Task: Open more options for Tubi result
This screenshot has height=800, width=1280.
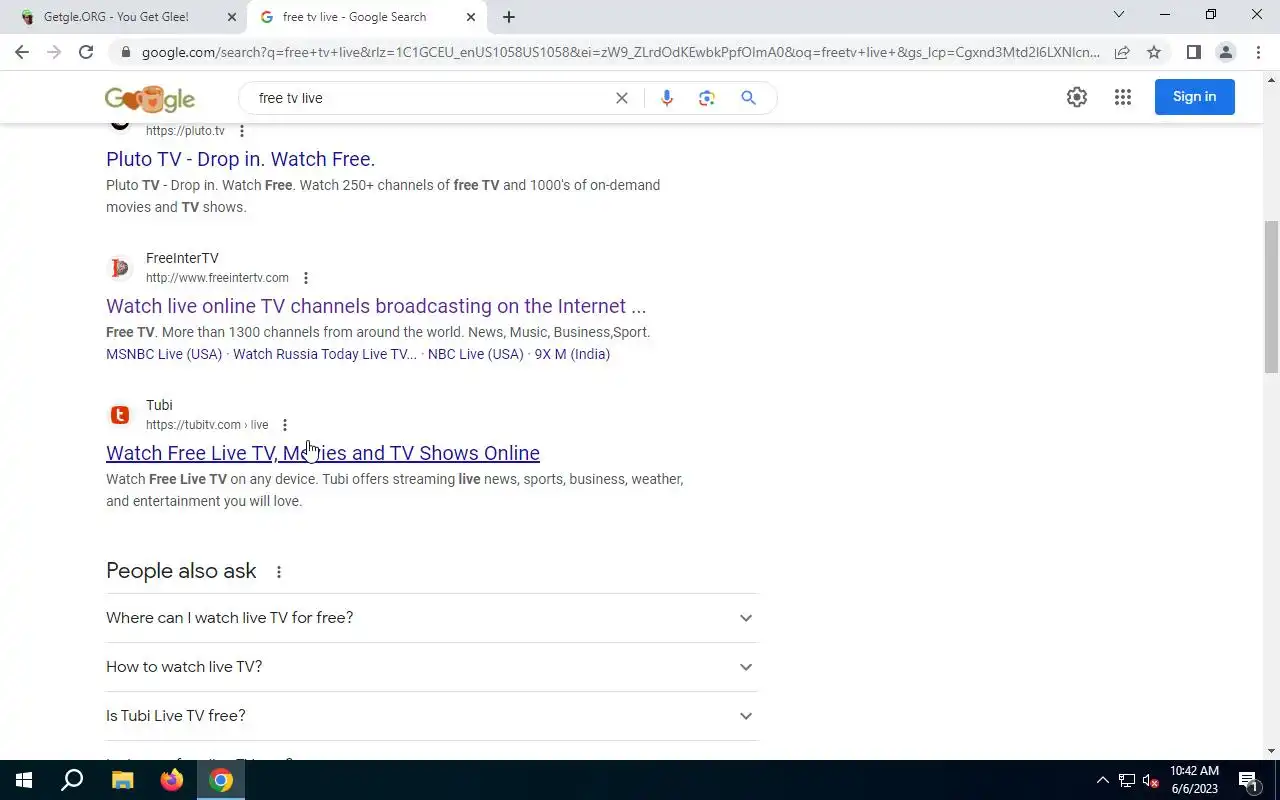Action: [285, 425]
